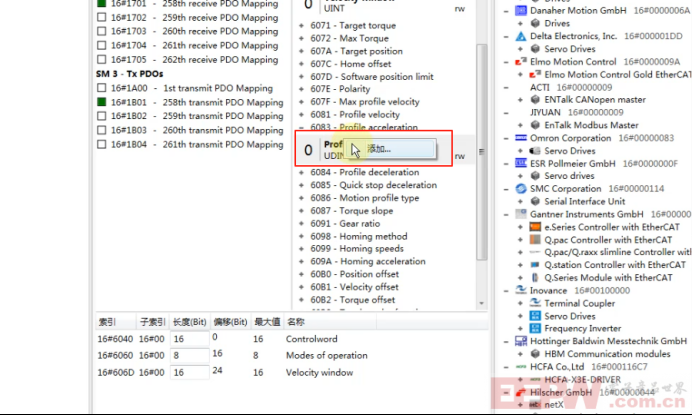This screenshot has height=415, width=692.
Task: Click the ESR Servo drives group icon
Action: point(535,176)
